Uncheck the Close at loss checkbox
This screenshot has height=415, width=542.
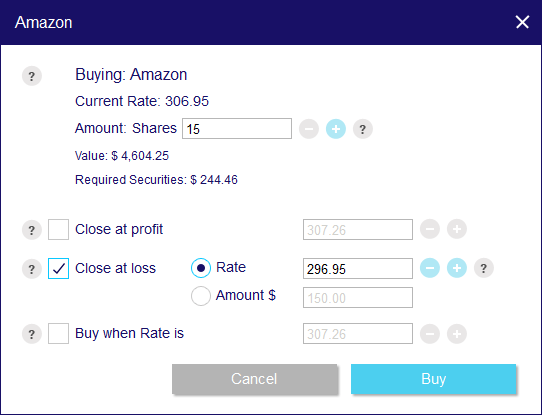point(58,268)
